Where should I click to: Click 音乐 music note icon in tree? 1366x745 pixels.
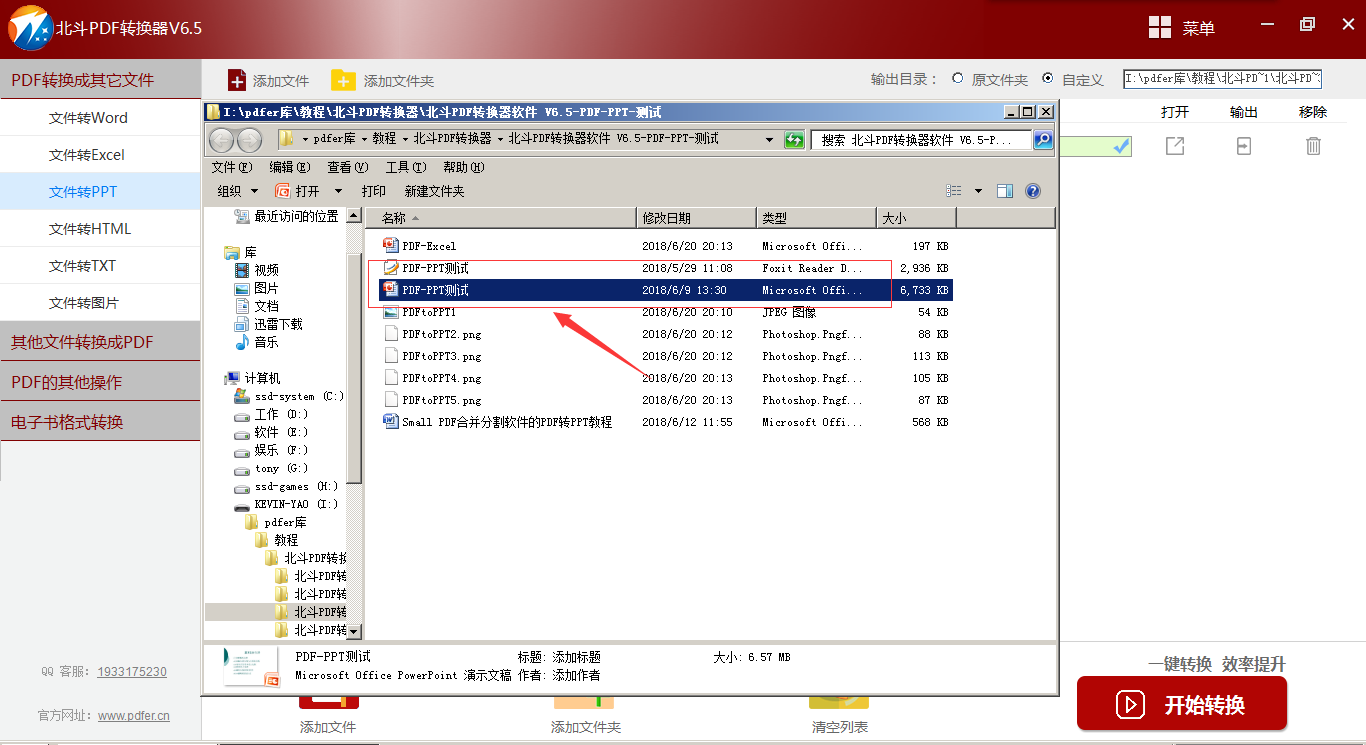click(242, 342)
